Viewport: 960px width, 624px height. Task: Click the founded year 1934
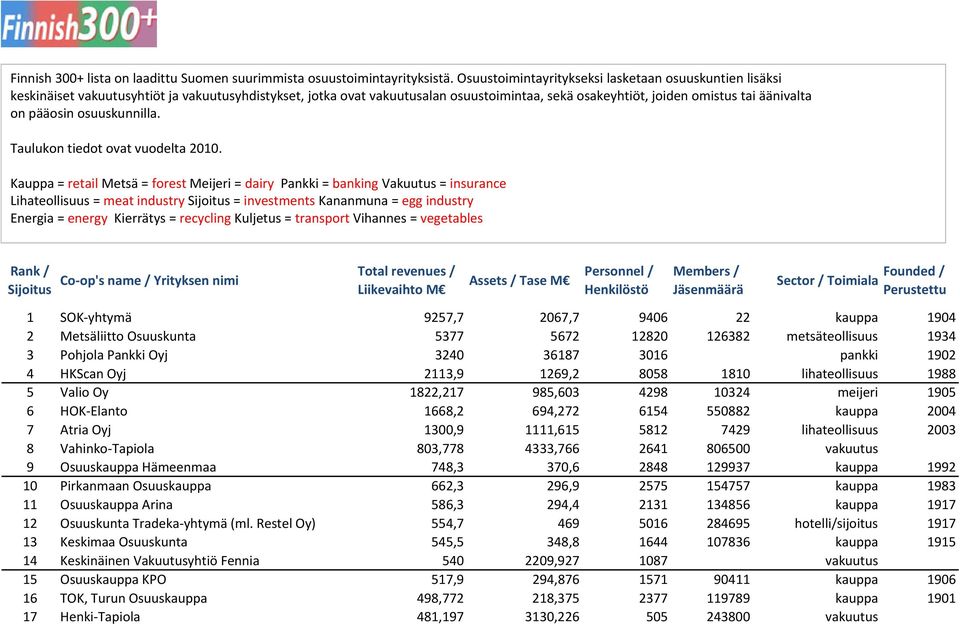click(x=941, y=336)
